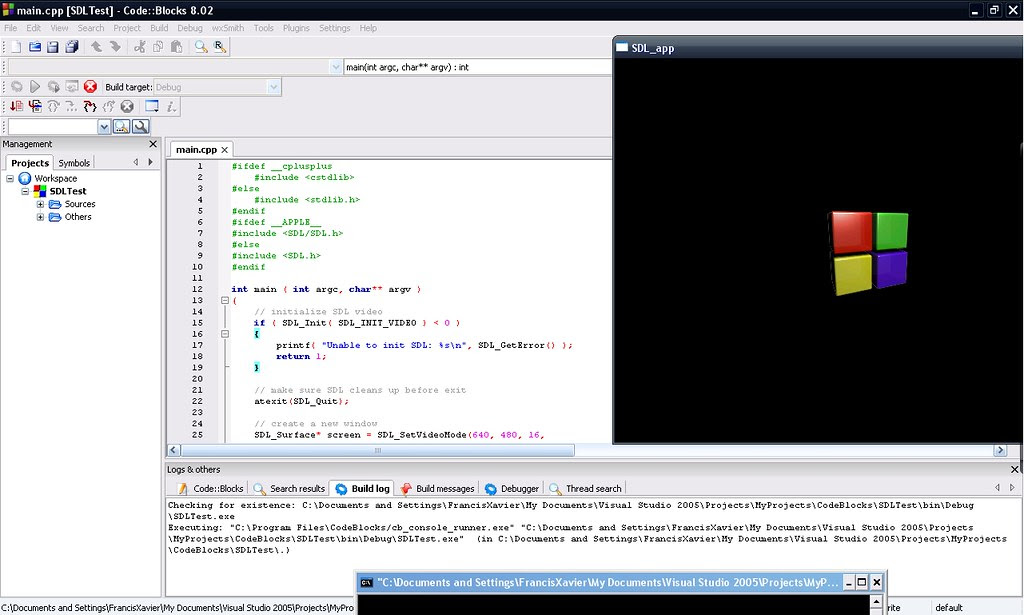Click the New file icon
Viewport: 1024px width, 615px height.
(16, 47)
